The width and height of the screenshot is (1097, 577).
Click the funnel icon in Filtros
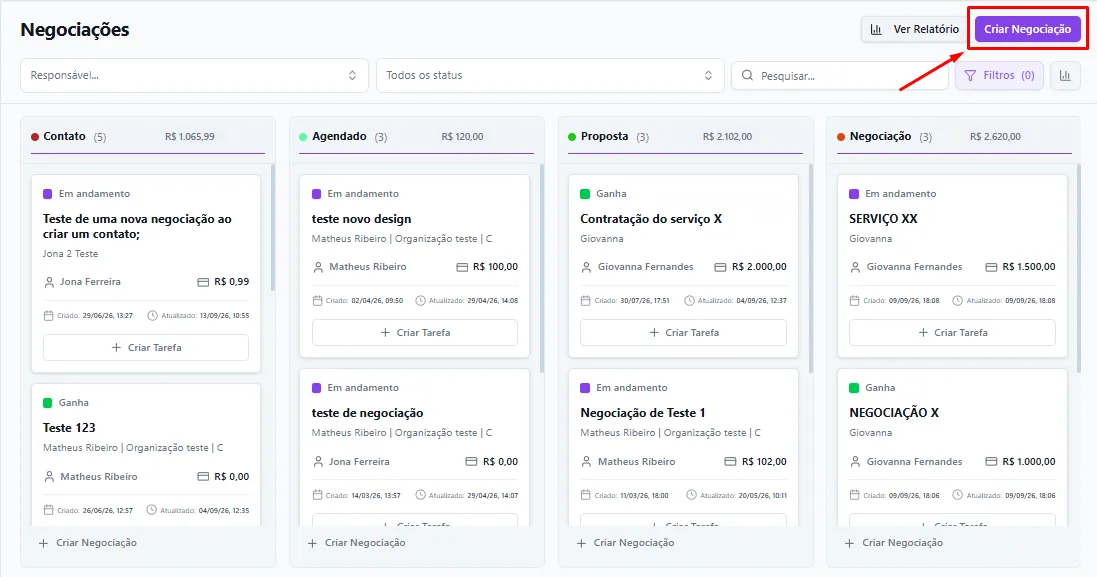coord(970,76)
